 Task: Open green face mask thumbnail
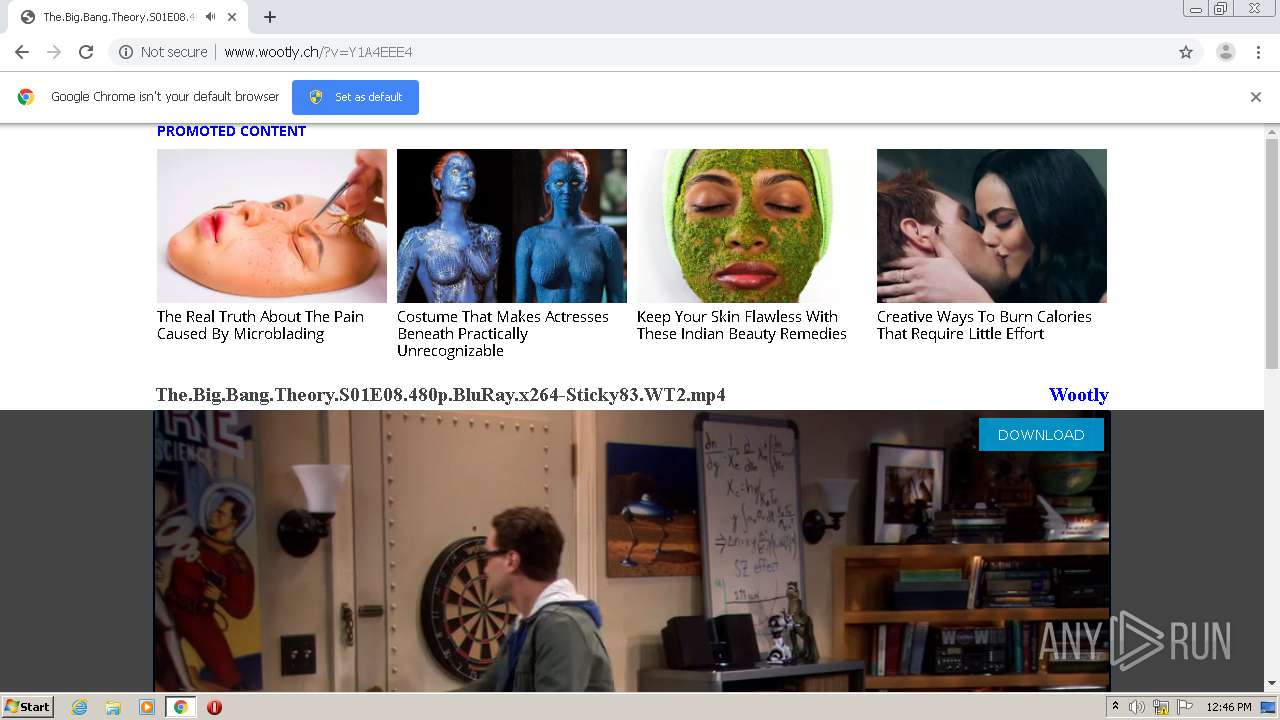pyautogui.click(x=752, y=226)
